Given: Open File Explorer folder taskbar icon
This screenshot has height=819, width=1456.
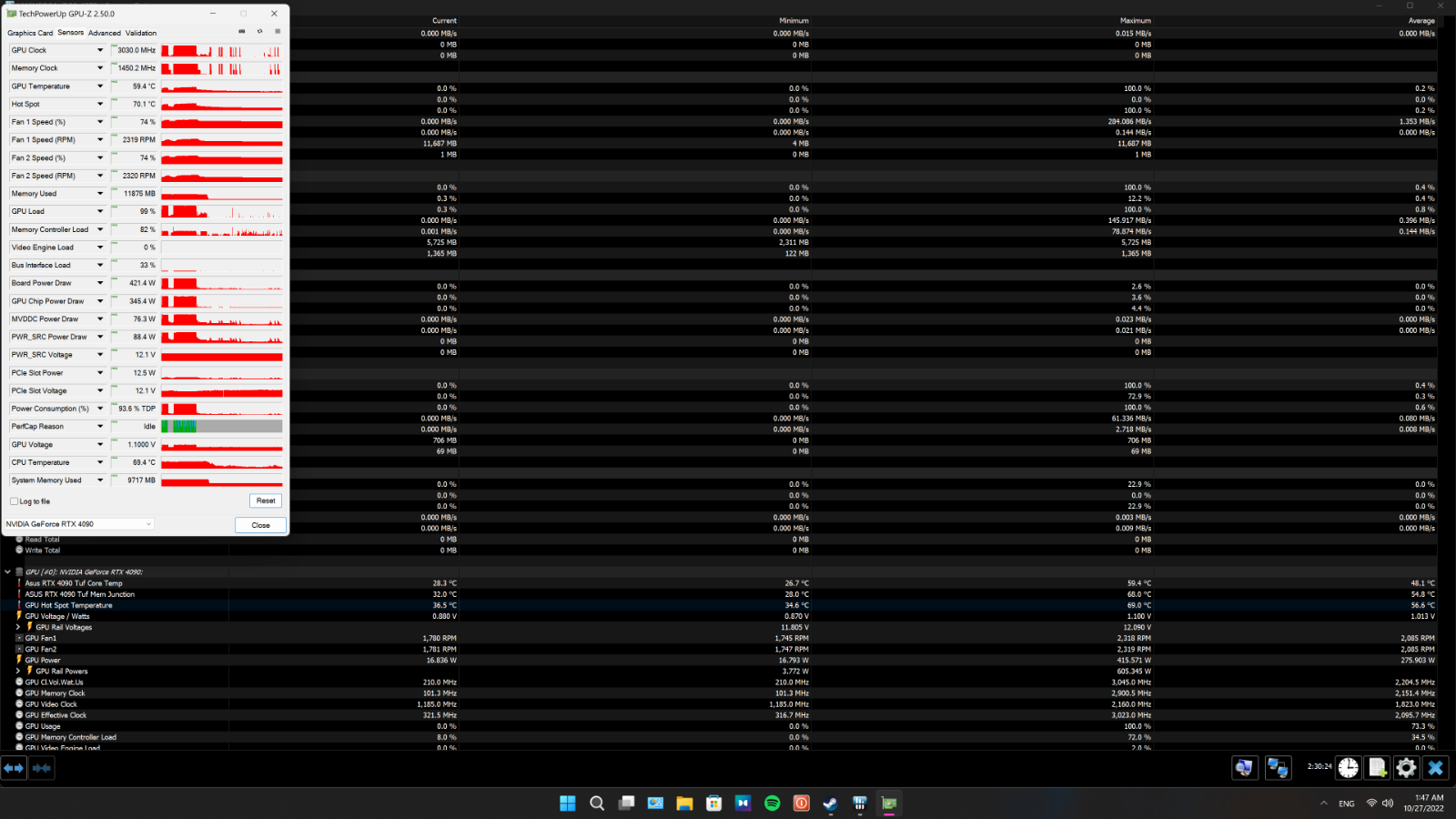Looking at the screenshot, I should click(x=684, y=803).
